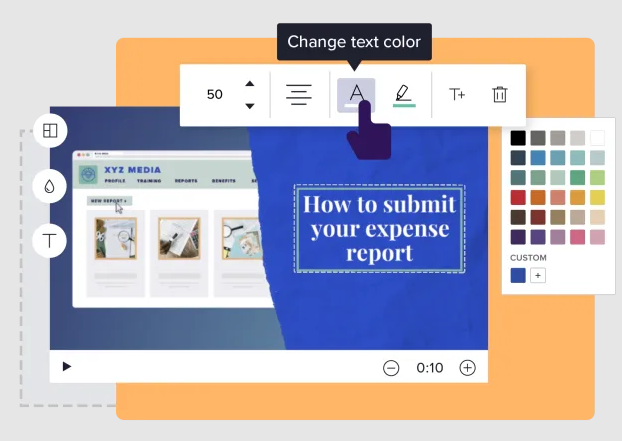Click the text alignment icon
The image size is (622, 441).
point(299,95)
